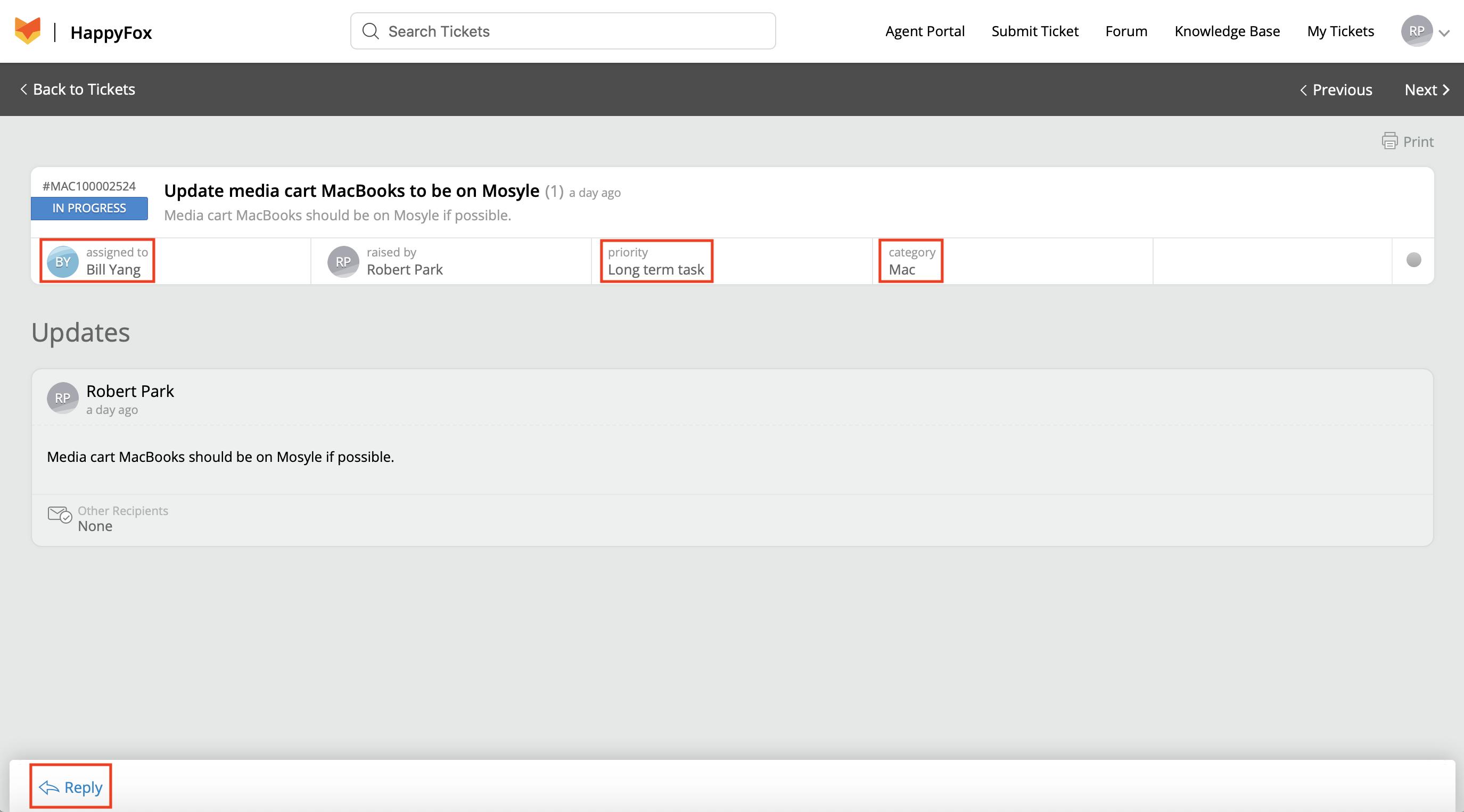The height and width of the screenshot is (812, 1464).
Task: Expand the user account dropdown arrow
Action: click(1444, 33)
